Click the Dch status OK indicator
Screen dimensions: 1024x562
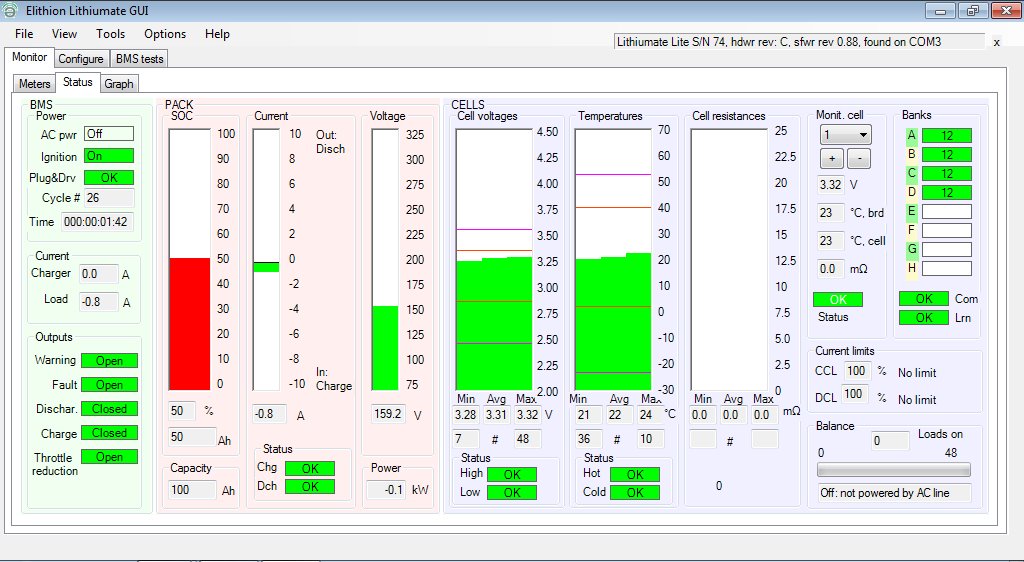tap(310, 486)
